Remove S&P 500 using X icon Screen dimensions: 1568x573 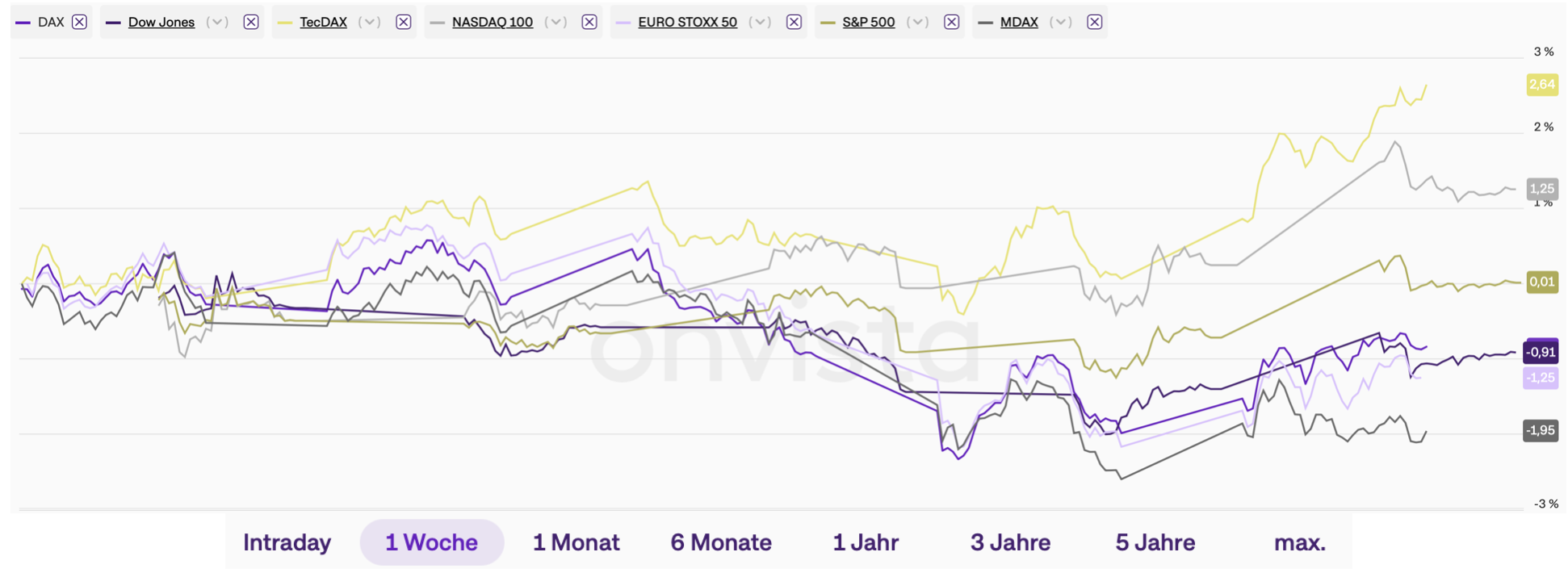[x=952, y=22]
